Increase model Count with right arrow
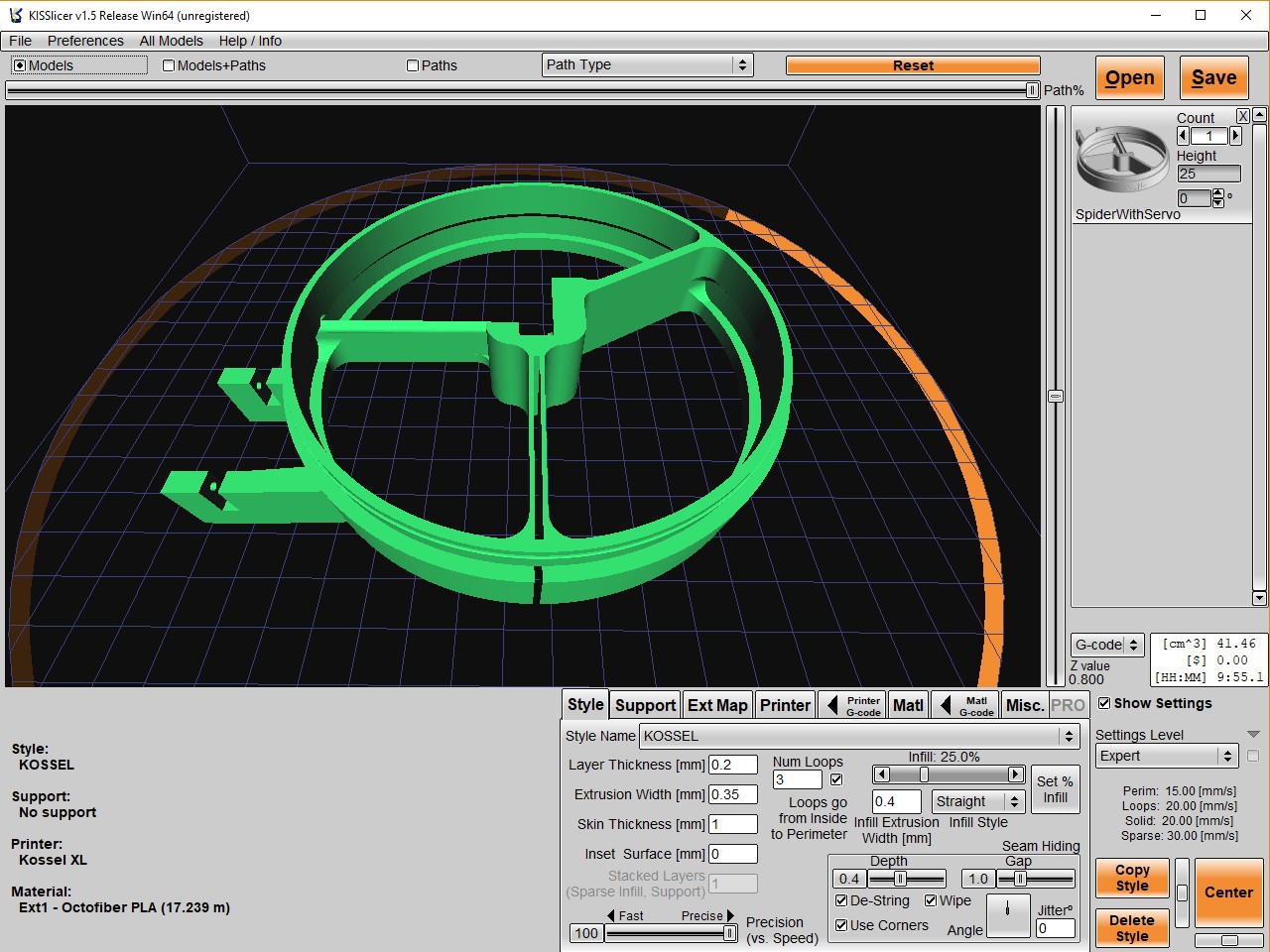Screen dimensions: 1270x952 point(1235,136)
